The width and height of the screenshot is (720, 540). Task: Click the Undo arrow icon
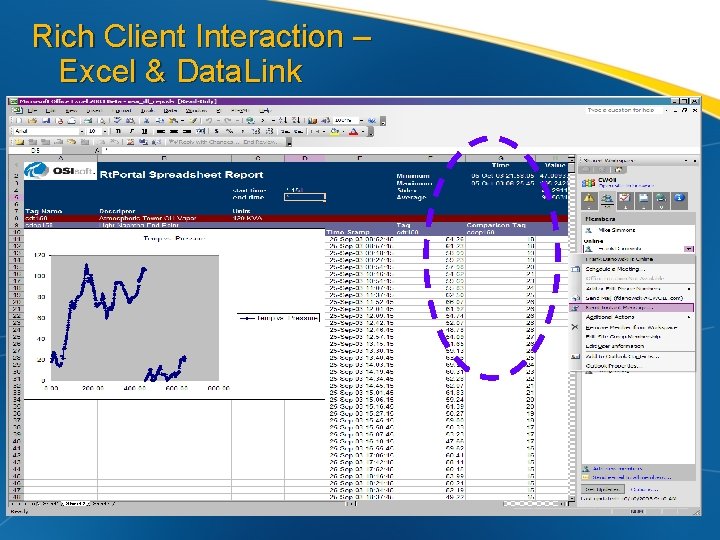click(x=209, y=121)
